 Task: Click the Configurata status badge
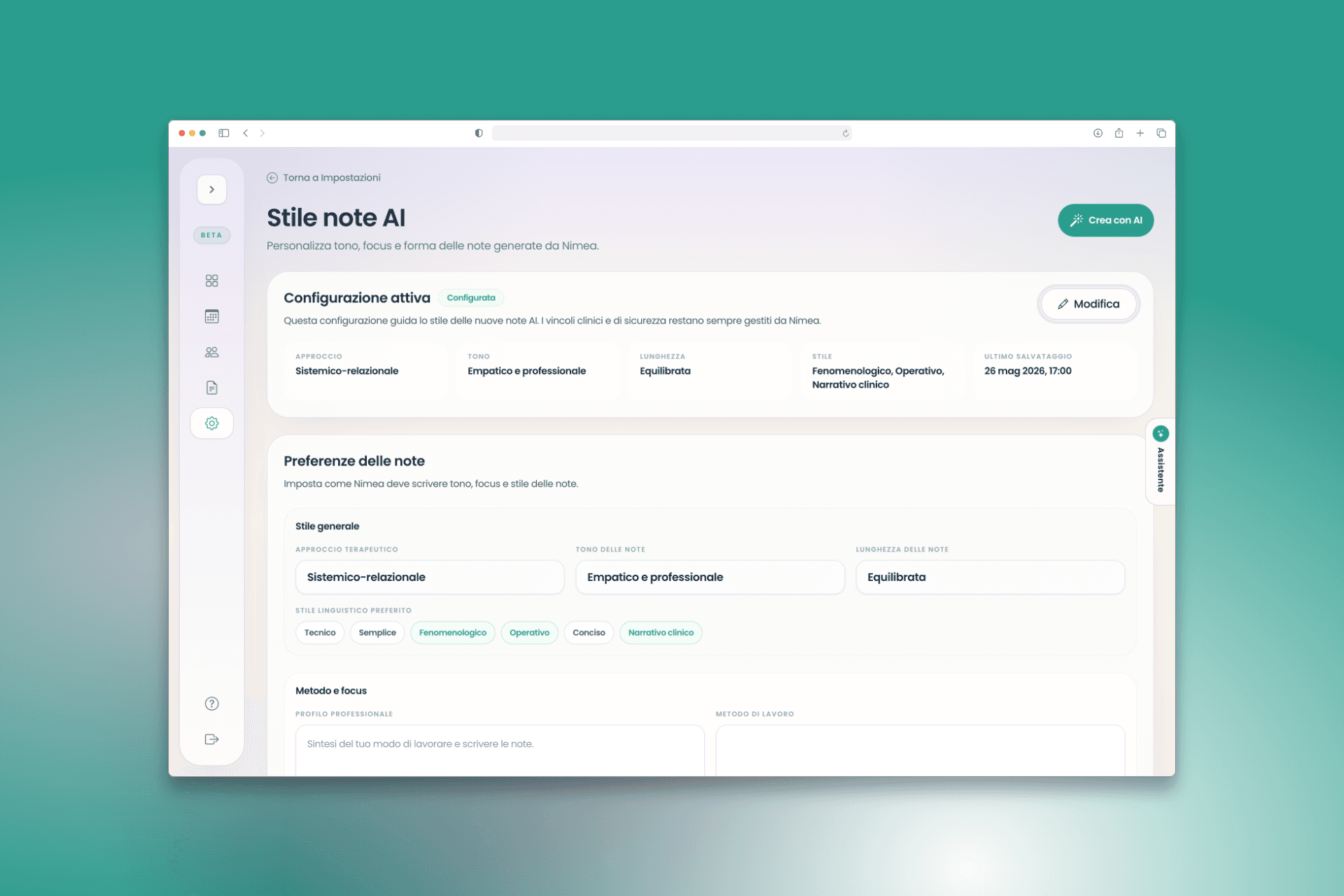[x=471, y=297]
